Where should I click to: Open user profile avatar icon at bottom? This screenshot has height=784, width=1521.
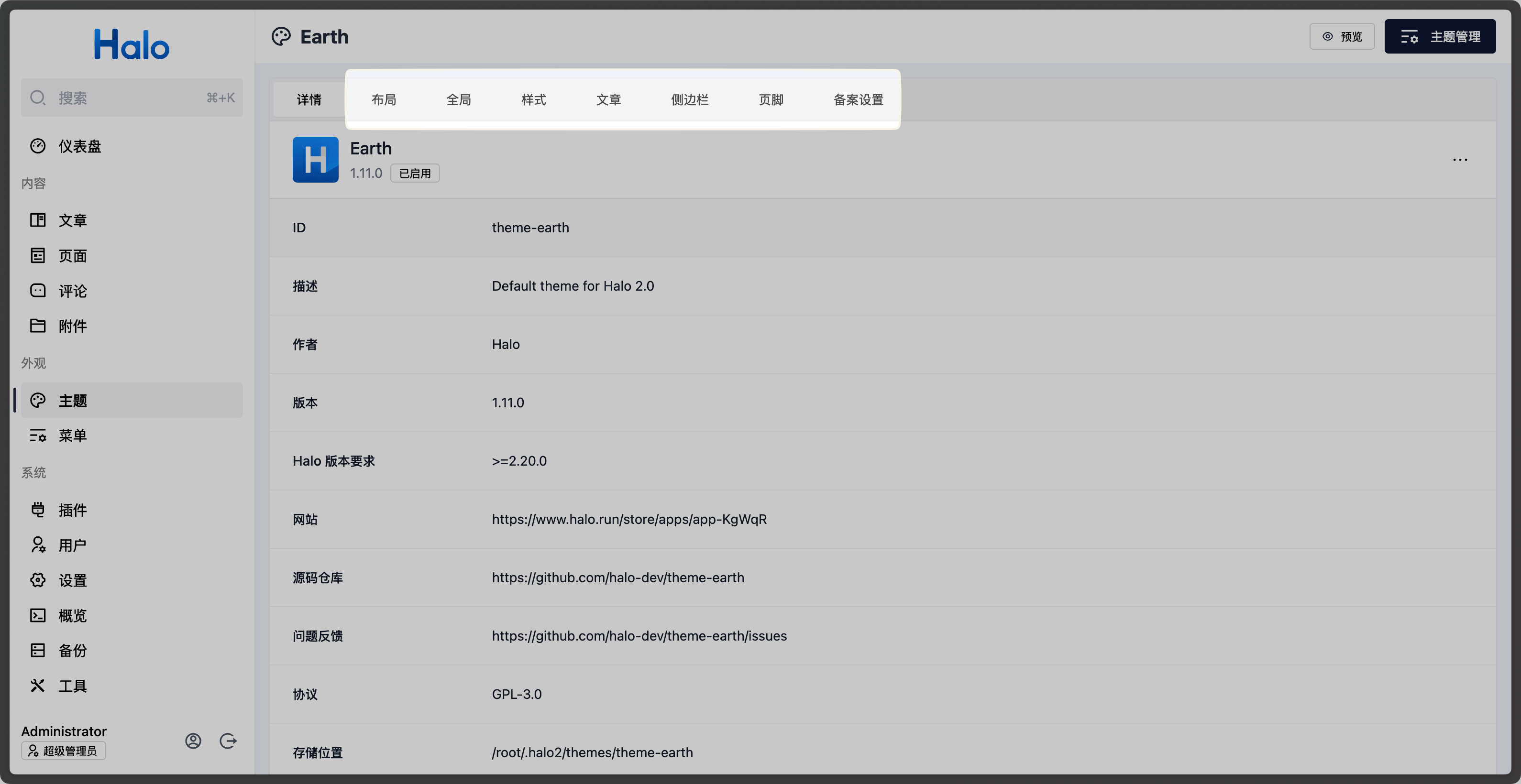pyautogui.click(x=193, y=741)
